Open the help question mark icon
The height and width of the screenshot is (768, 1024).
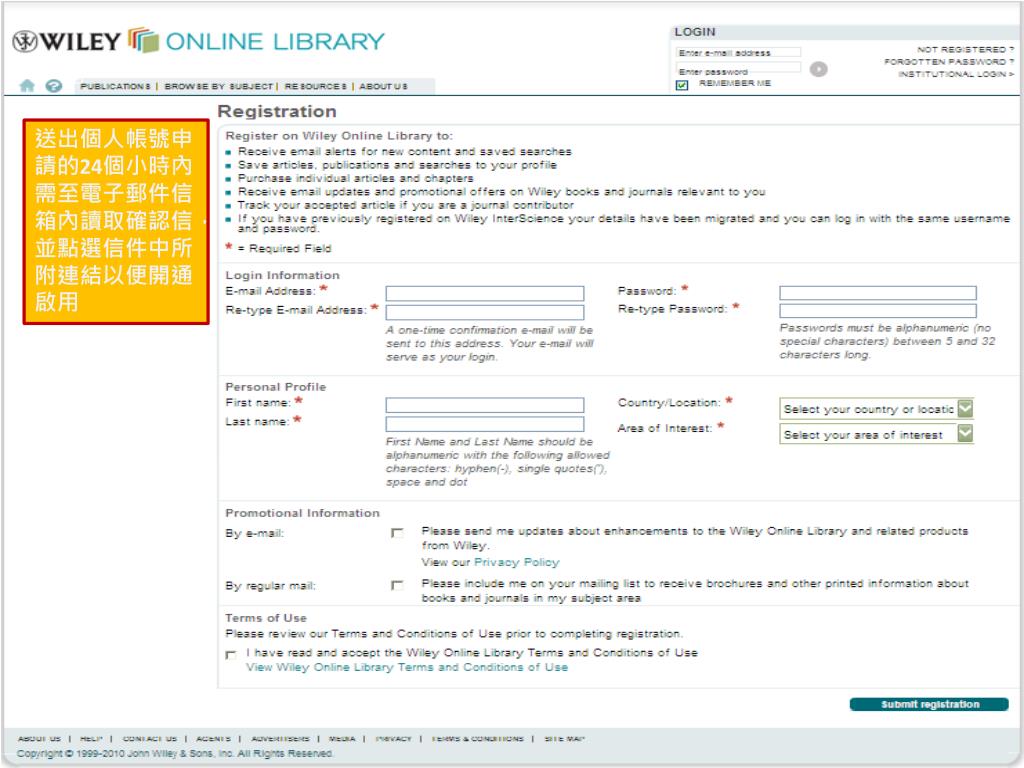tap(54, 86)
